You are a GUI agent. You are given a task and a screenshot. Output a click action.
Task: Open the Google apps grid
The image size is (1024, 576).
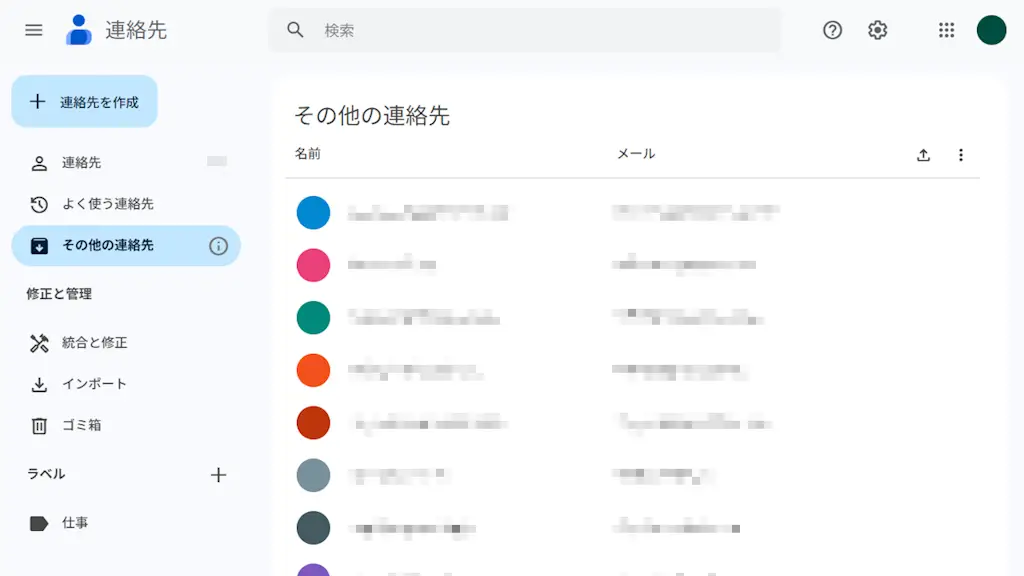coord(945,30)
